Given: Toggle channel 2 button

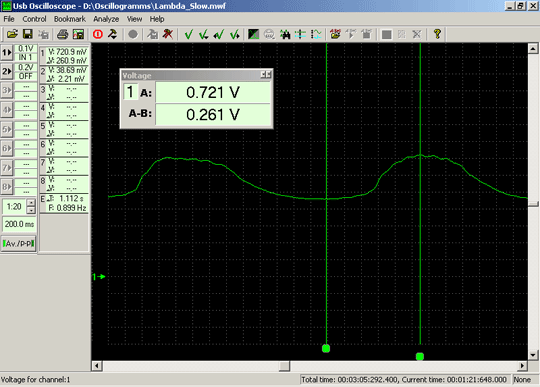Looking at the screenshot, I should pos(7,71).
